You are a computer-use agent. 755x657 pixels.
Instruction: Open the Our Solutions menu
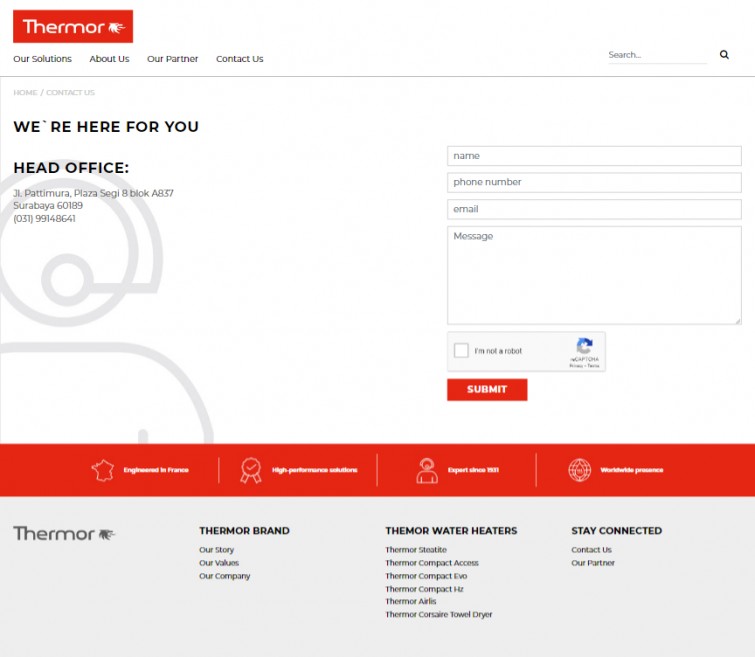pyautogui.click(x=42, y=59)
